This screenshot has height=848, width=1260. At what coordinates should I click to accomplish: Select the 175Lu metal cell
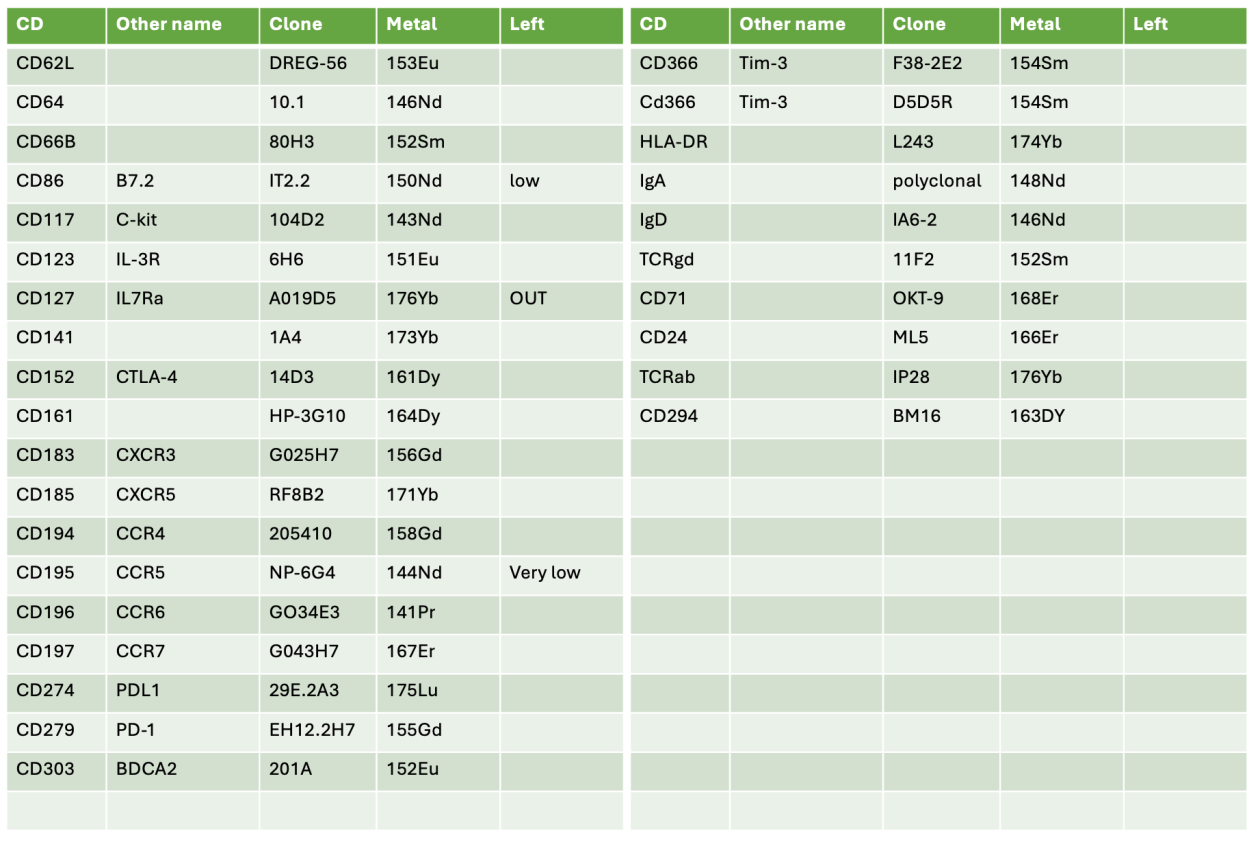click(x=412, y=690)
